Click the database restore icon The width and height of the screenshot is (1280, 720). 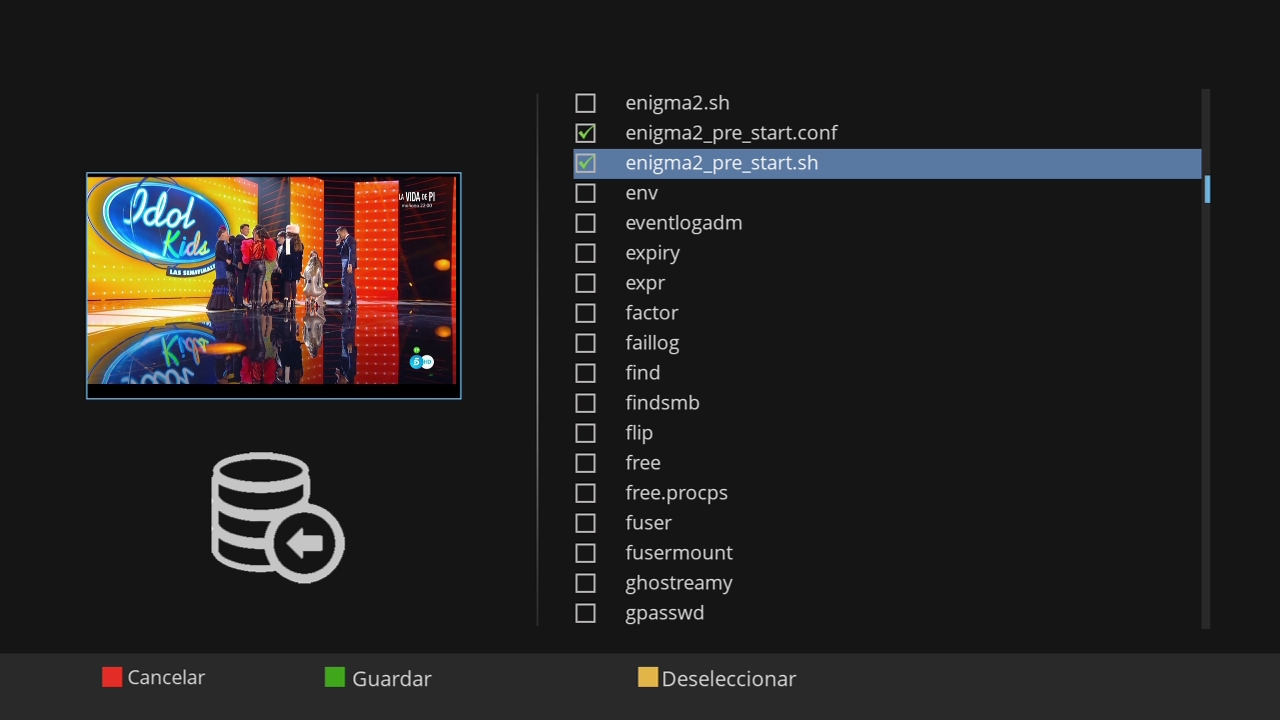point(277,517)
